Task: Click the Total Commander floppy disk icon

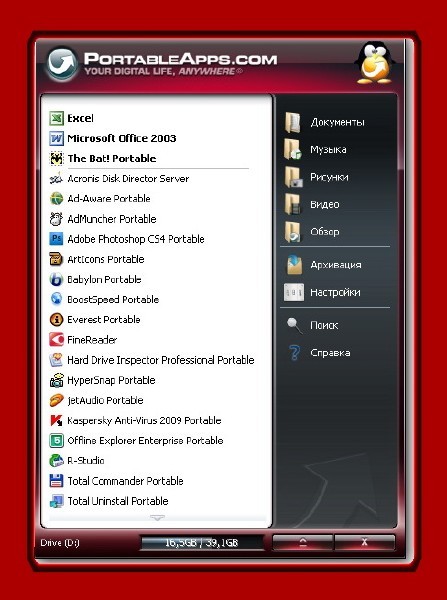Action: (x=56, y=481)
